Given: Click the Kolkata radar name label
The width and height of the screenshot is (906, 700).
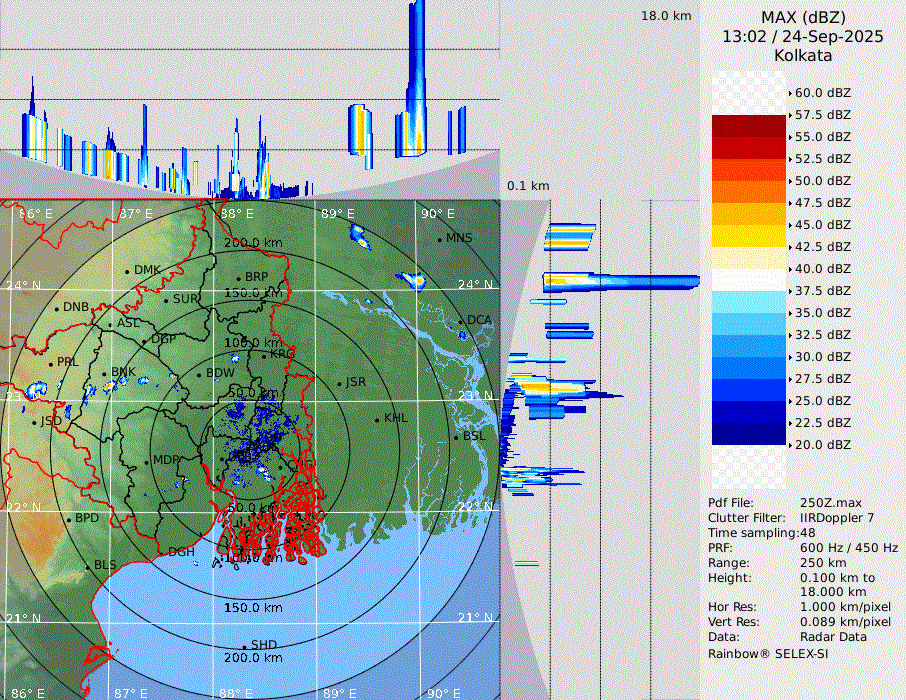Looking at the screenshot, I should 802,56.
